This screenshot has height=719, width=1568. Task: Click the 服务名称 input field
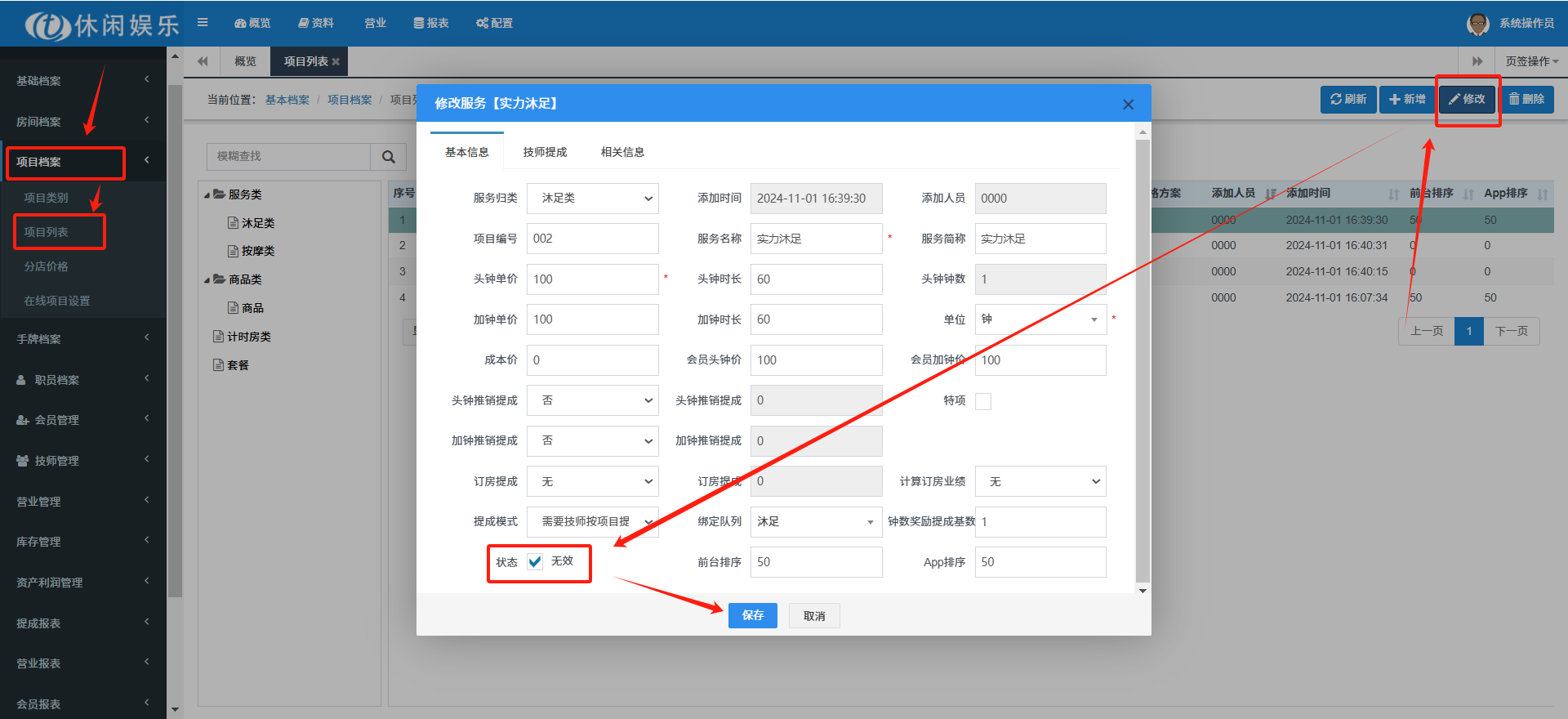(x=815, y=239)
